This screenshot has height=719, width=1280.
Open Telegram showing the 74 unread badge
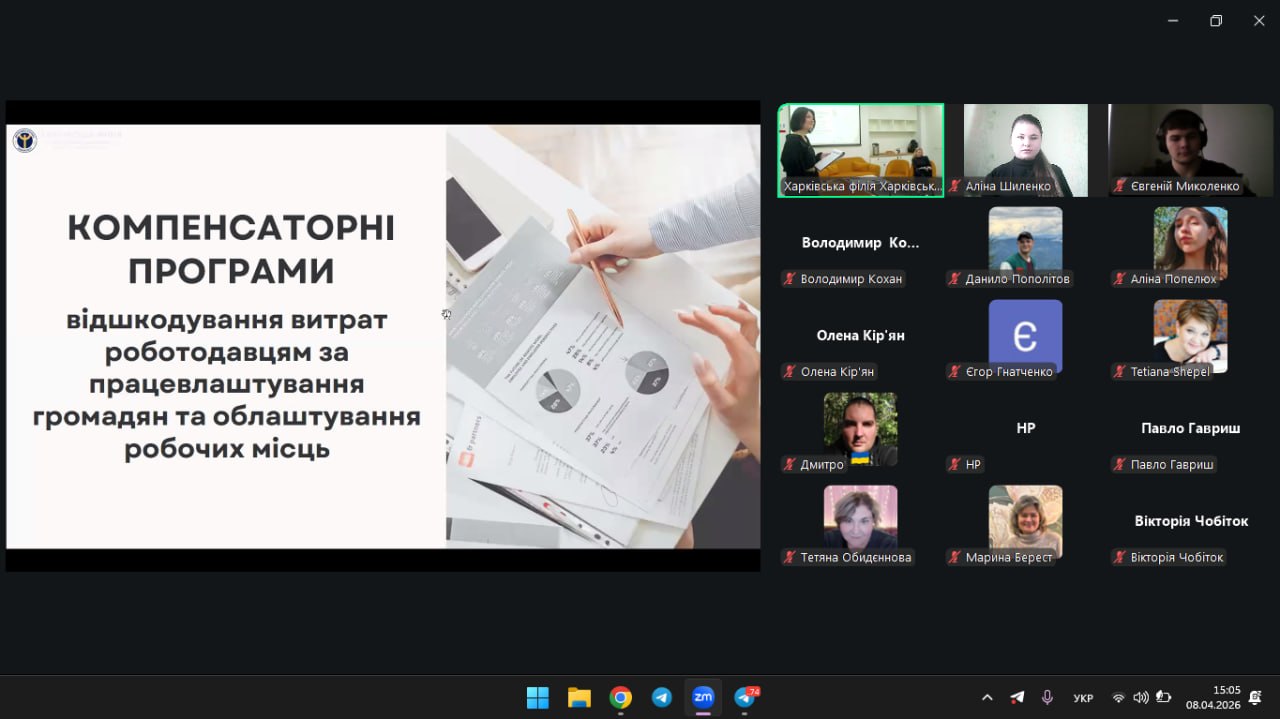pyautogui.click(x=745, y=697)
